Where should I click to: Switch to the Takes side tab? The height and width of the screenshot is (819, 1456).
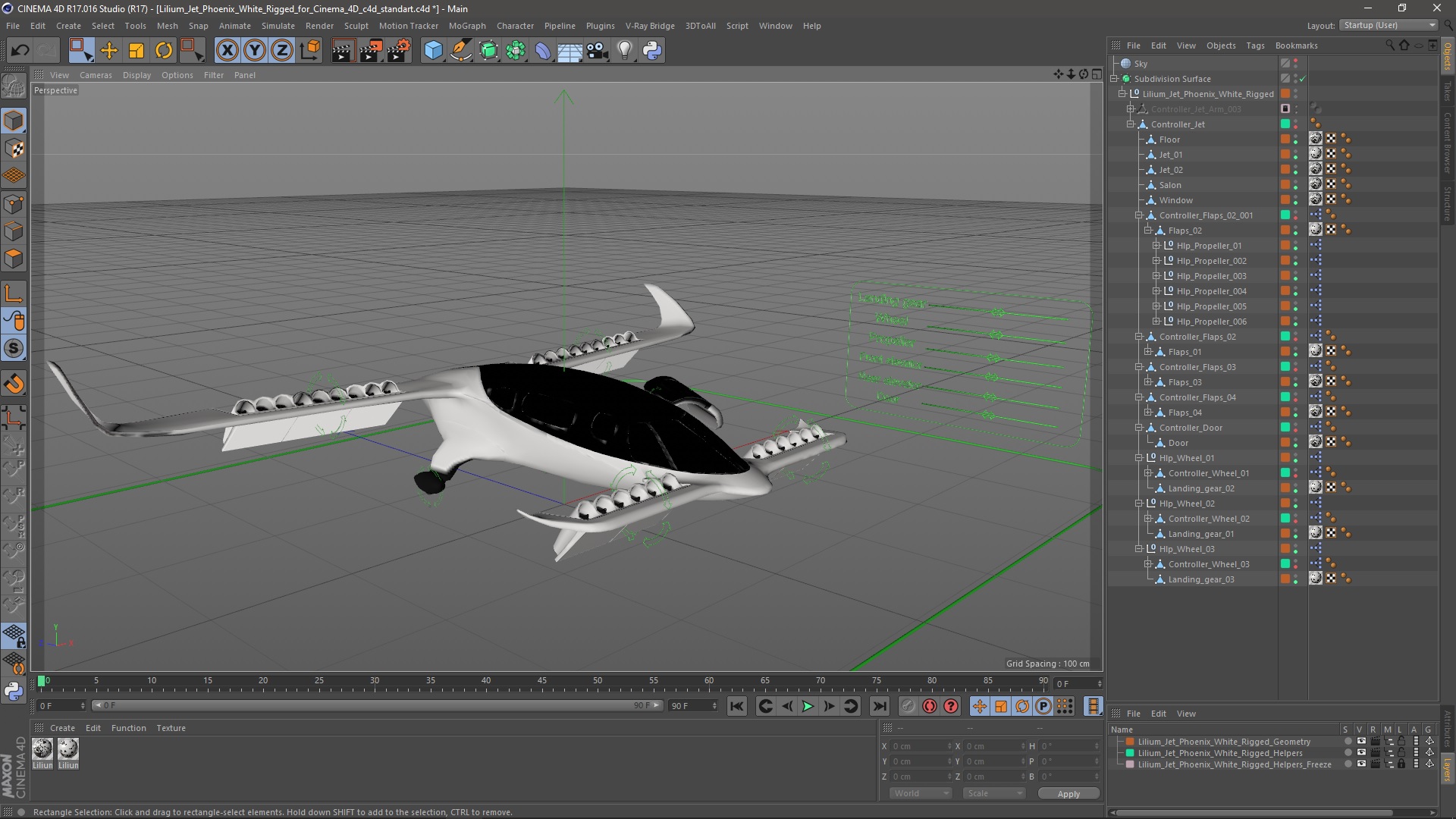1448,91
